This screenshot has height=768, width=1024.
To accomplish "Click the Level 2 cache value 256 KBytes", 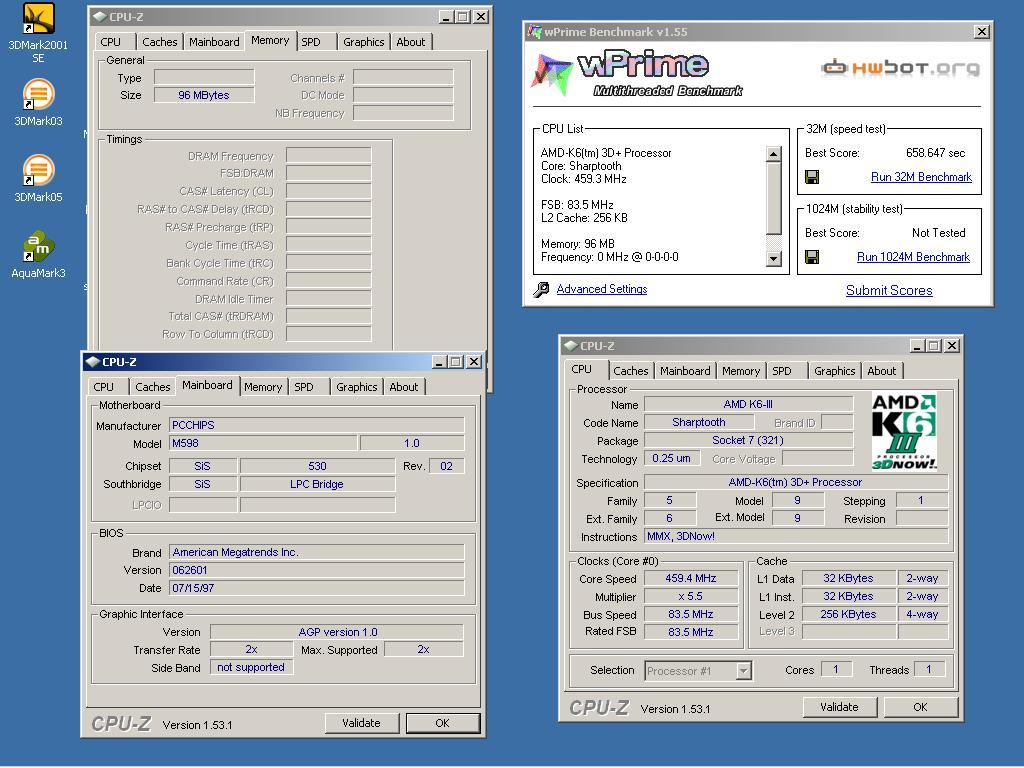I will click(x=848, y=615).
